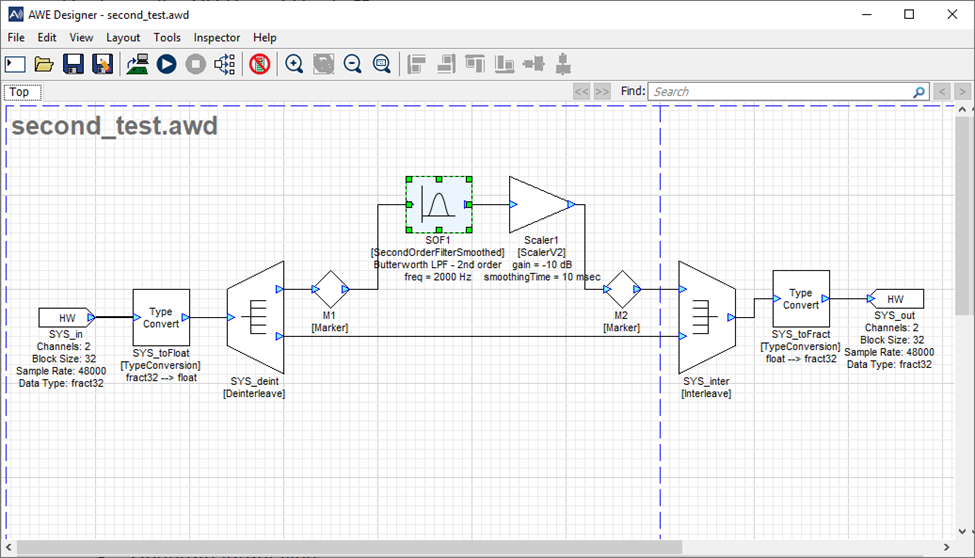Switch to the Top hierarchy tab
Image resolution: width=975 pixels, height=558 pixels.
20,92
